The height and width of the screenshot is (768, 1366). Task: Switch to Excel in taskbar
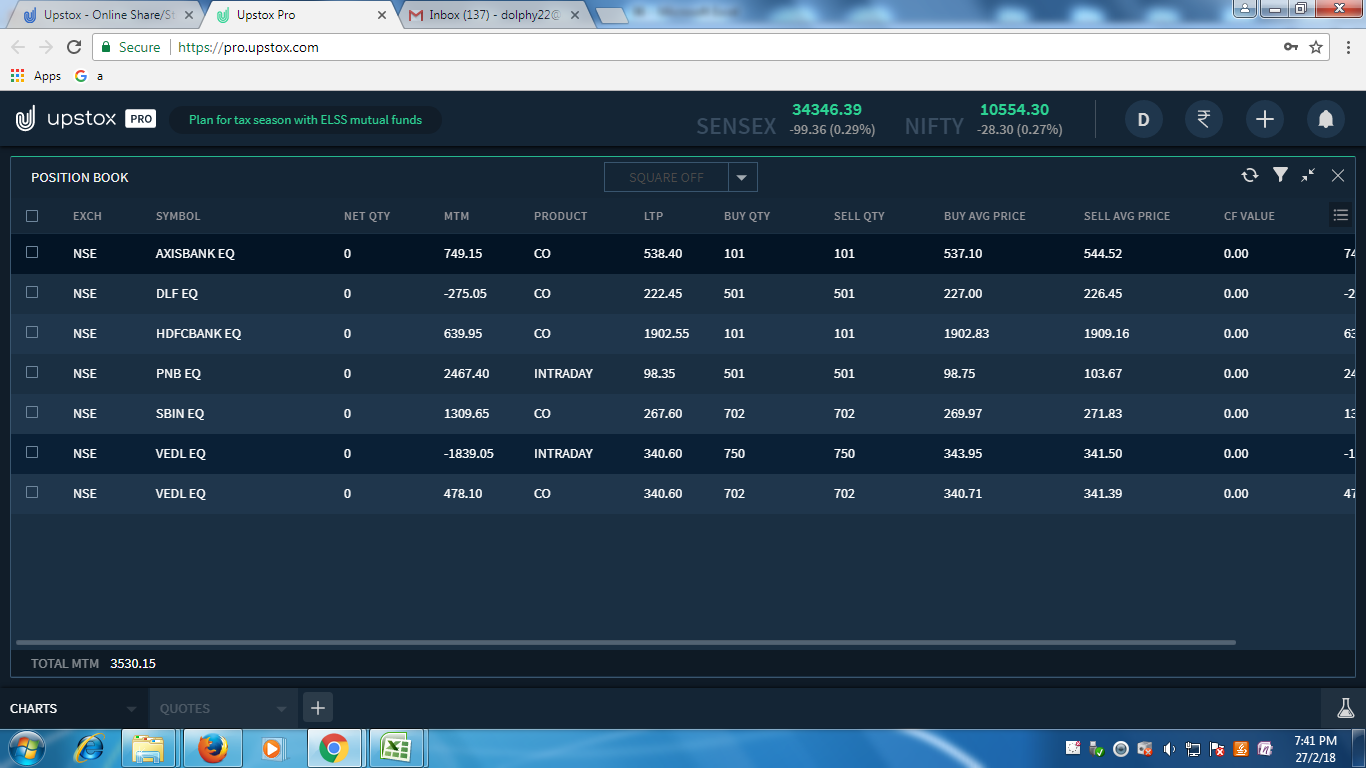[396, 748]
